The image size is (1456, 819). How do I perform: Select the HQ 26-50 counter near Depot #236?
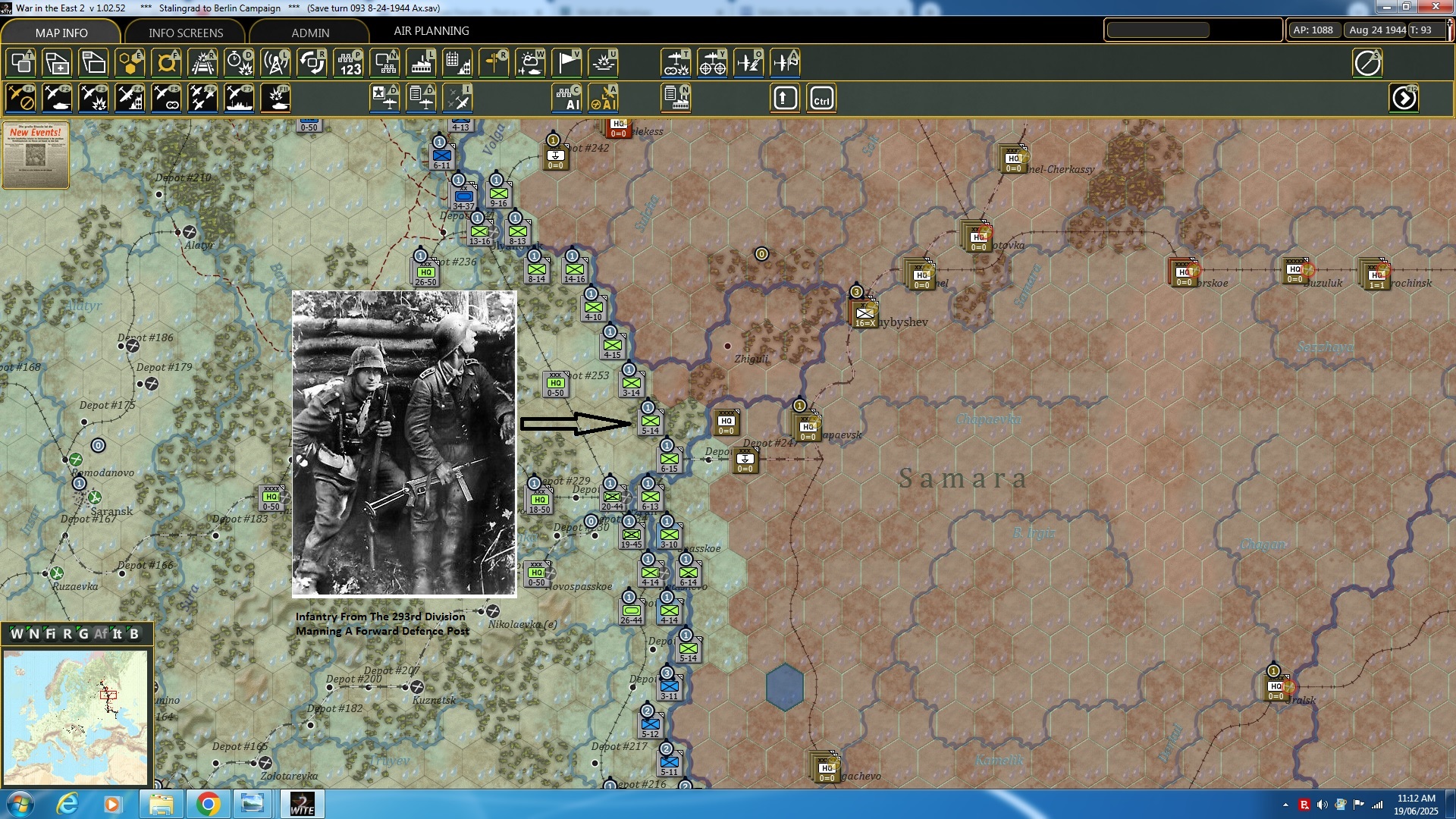click(x=425, y=273)
